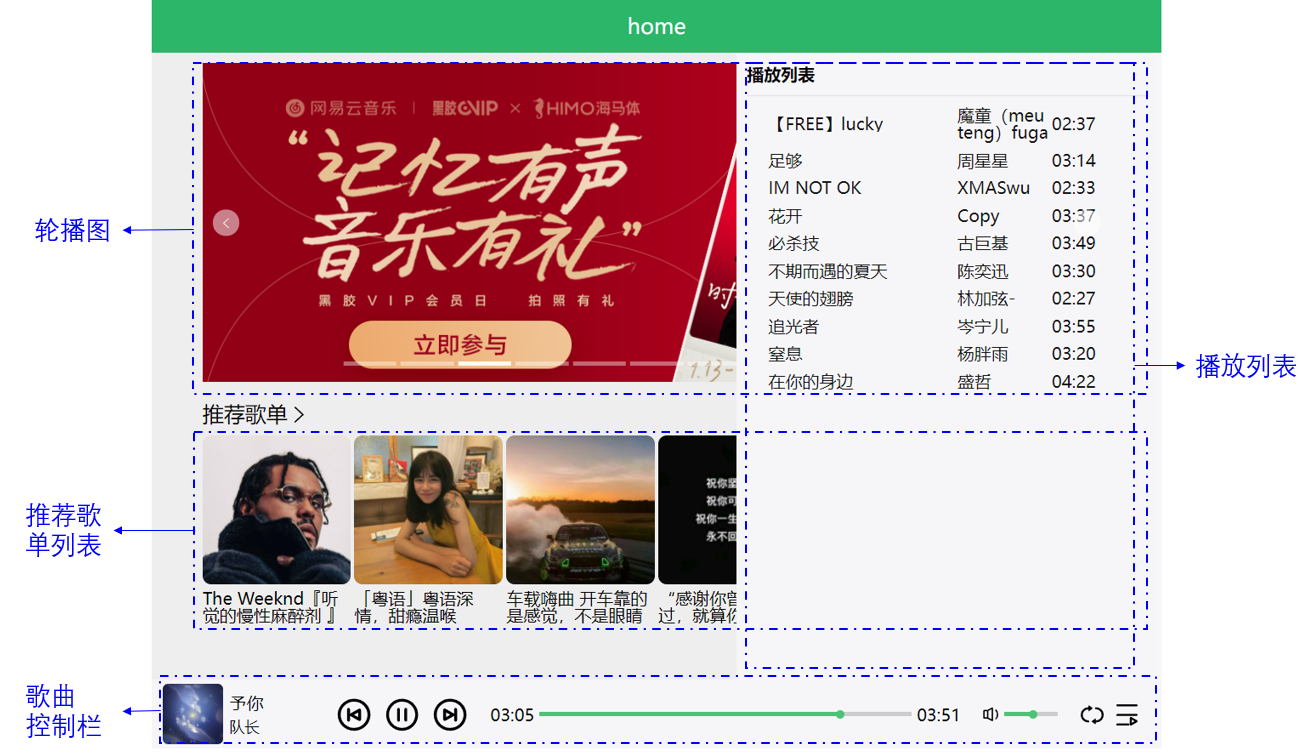Click the previous track button
The height and width of the screenshot is (755, 1305).
[354, 715]
